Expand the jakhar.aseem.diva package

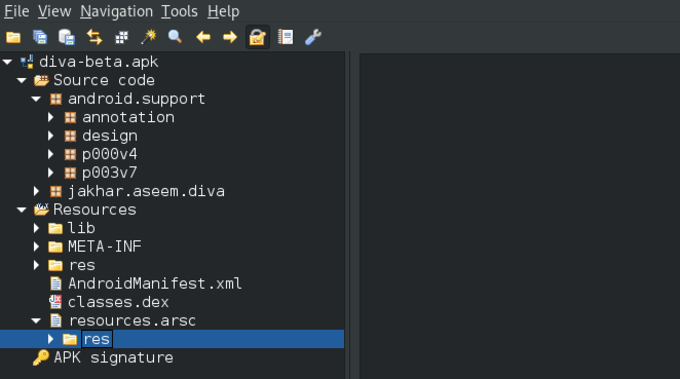(x=36, y=191)
